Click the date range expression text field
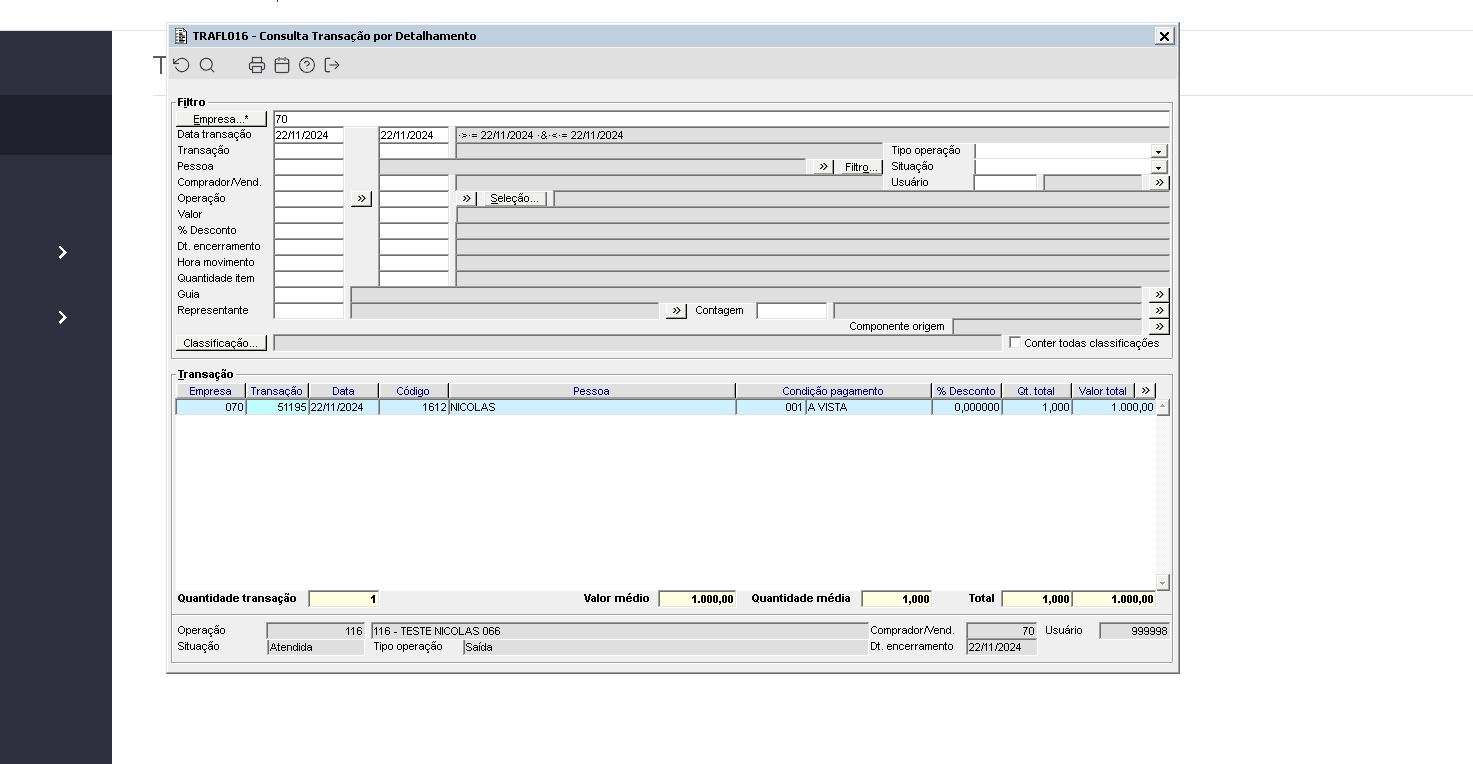The height and width of the screenshot is (764, 1473). pos(812,135)
